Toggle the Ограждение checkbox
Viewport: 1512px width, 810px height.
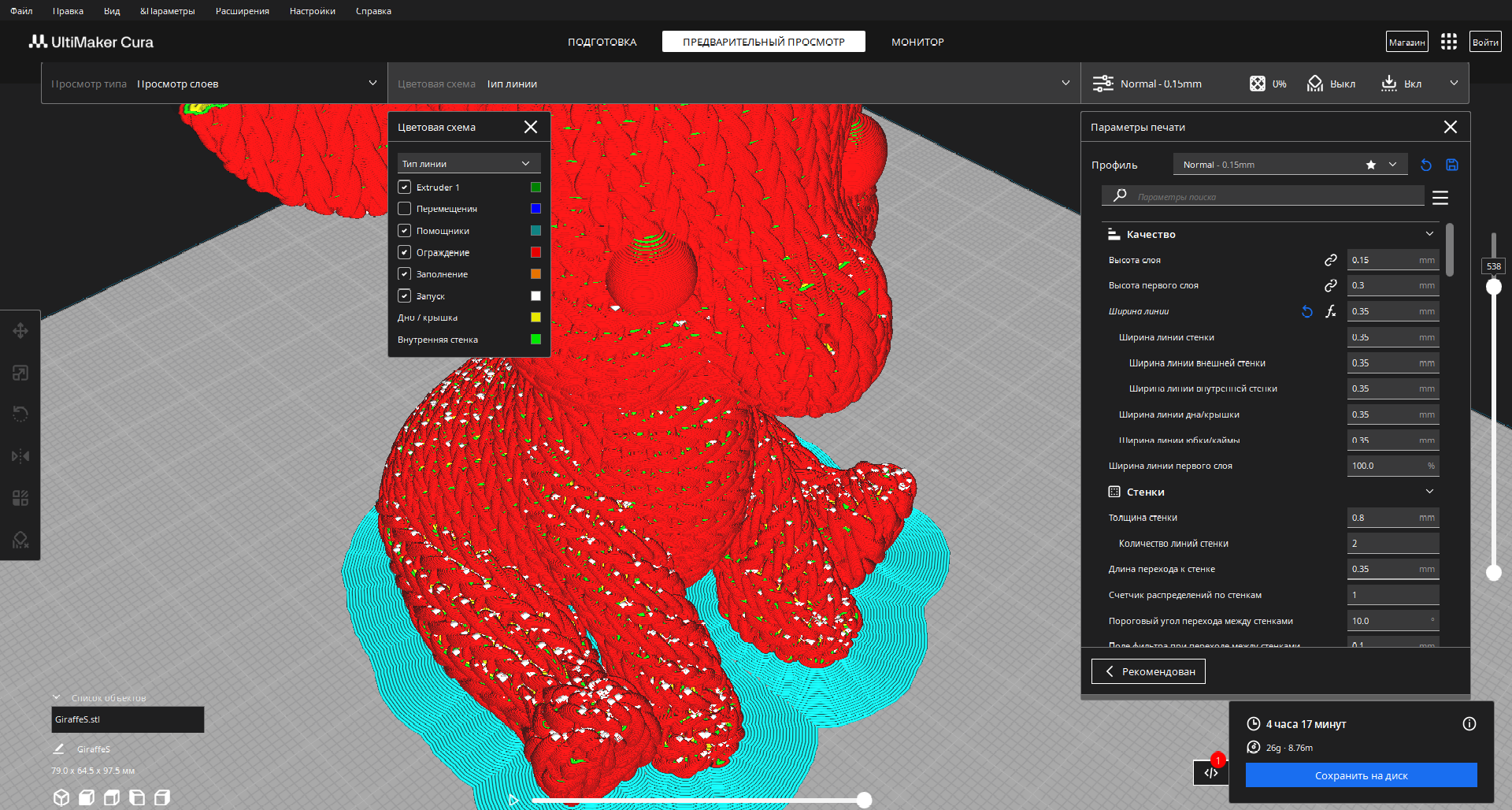tap(404, 252)
